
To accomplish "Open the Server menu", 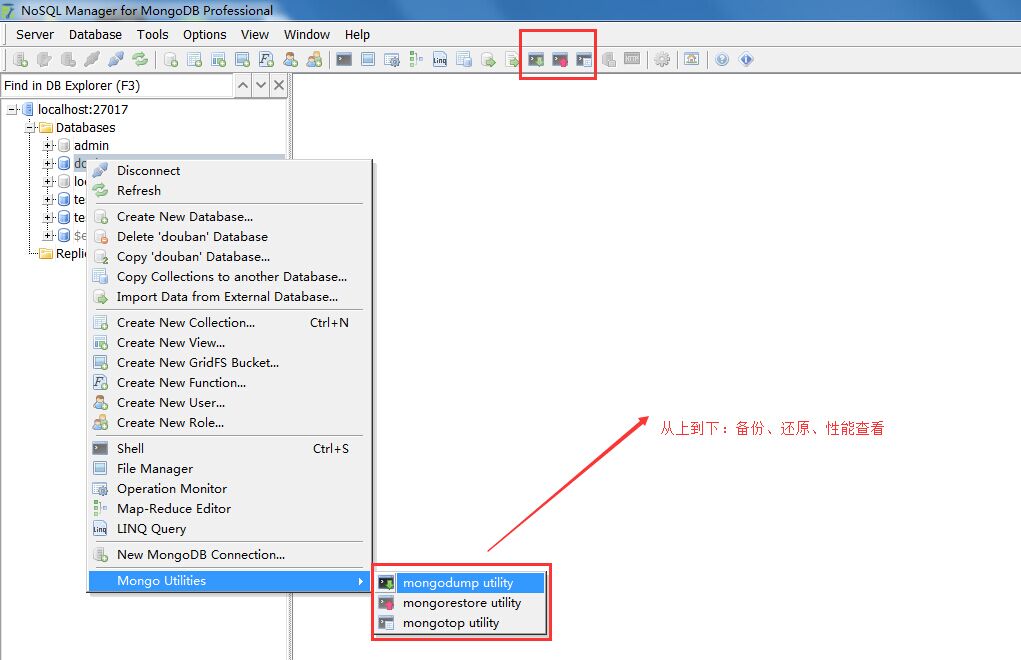I will (35, 34).
